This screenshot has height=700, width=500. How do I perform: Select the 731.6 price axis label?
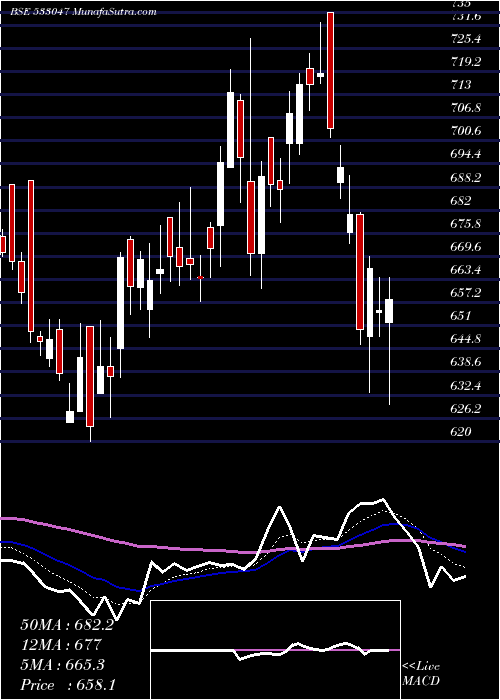[466, 17]
